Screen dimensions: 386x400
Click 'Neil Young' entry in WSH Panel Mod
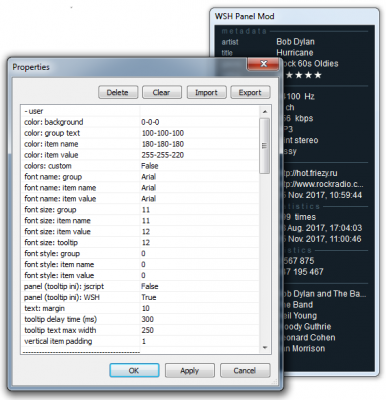[x=299, y=316]
